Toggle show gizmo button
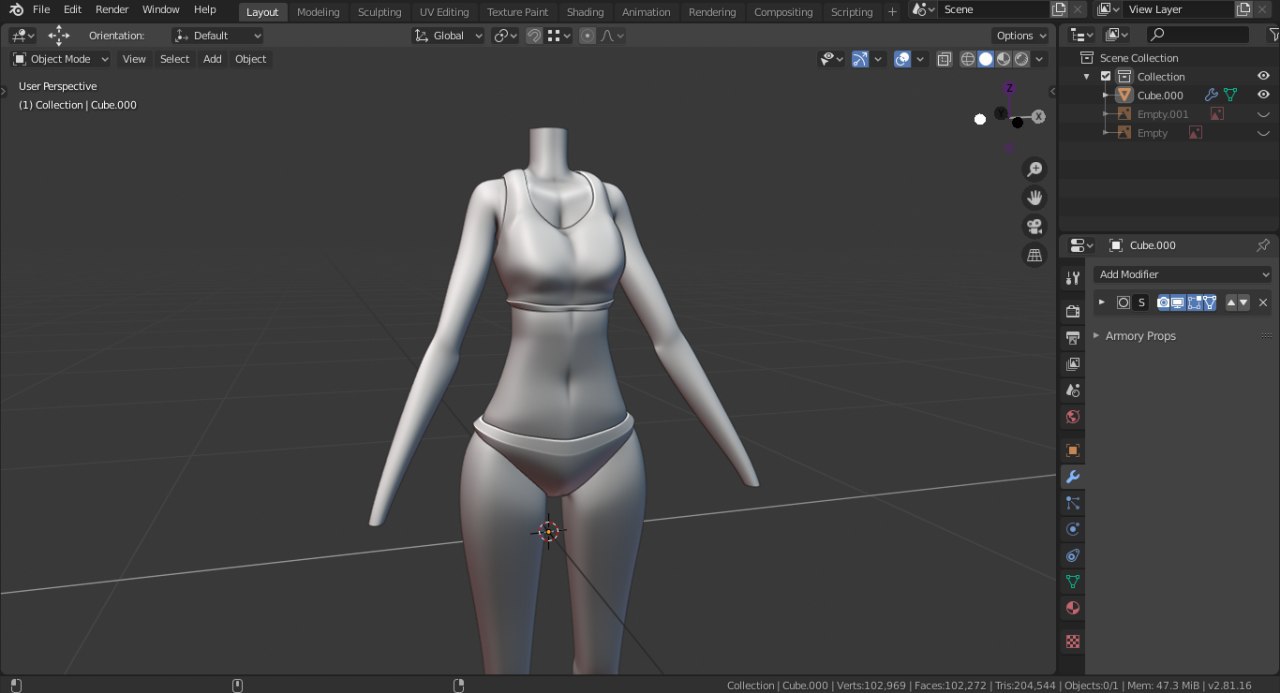The width and height of the screenshot is (1280, 693). (x=859, y=59)
